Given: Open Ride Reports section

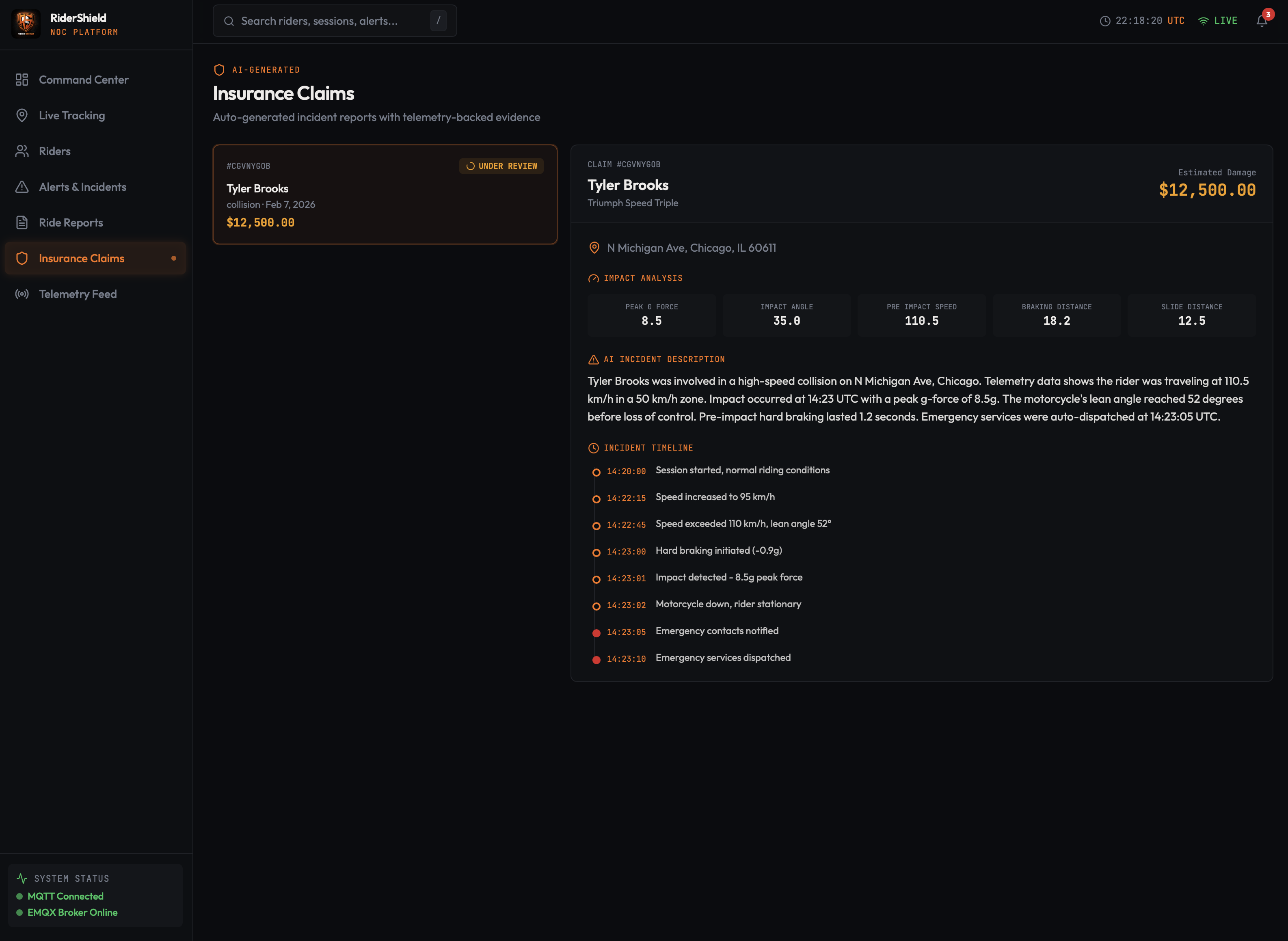Looking at the screenshot, I should pos(71,223).
